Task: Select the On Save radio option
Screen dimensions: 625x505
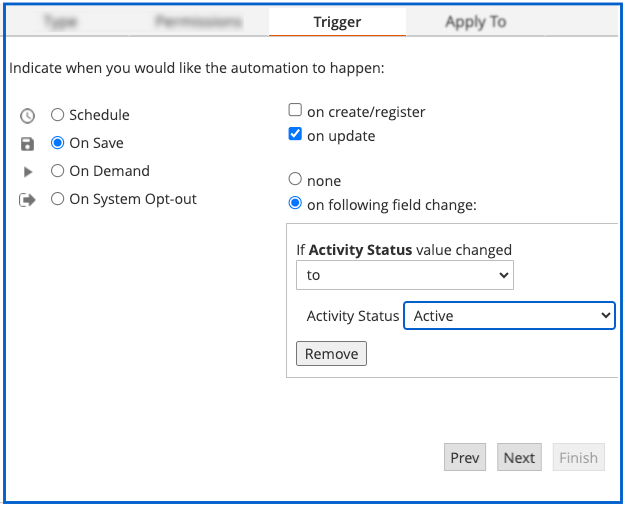Action: [58, 143]
